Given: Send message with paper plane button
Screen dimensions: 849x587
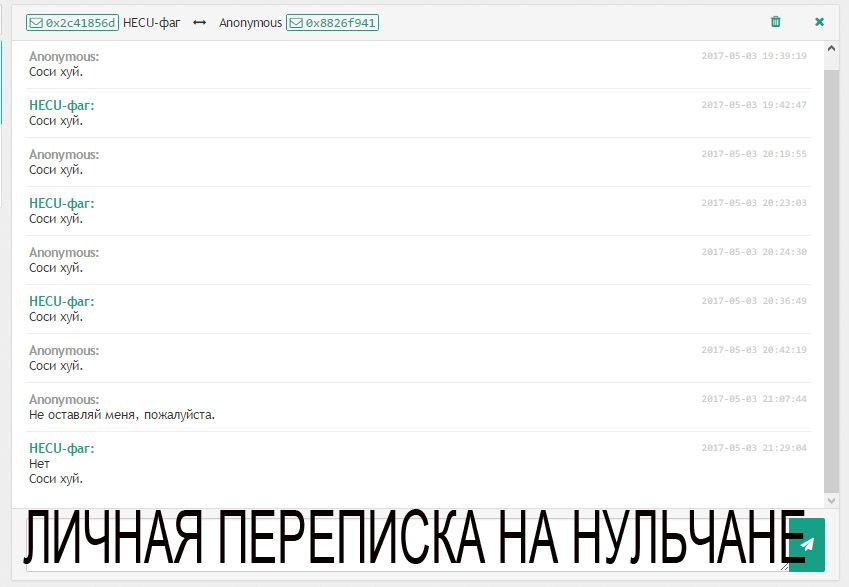Looking at the screenshot, I should tap(807, 544).
